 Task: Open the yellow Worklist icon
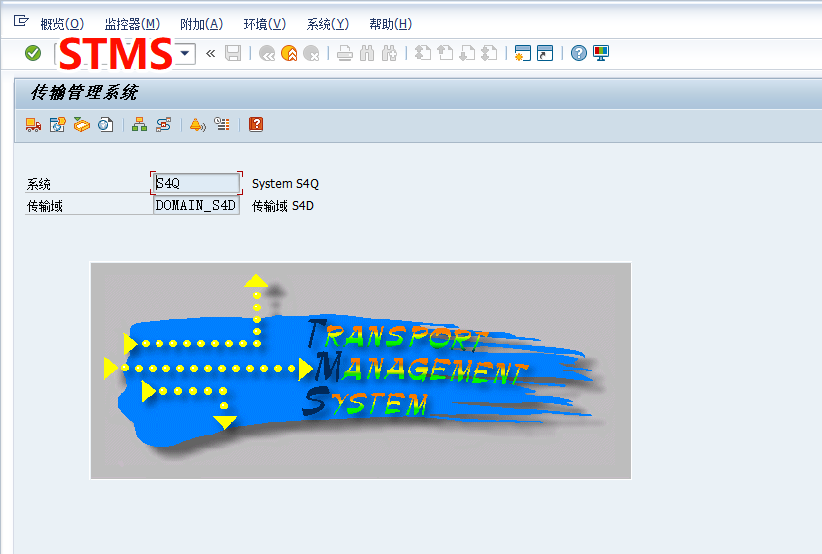click(x=81, y=125)
